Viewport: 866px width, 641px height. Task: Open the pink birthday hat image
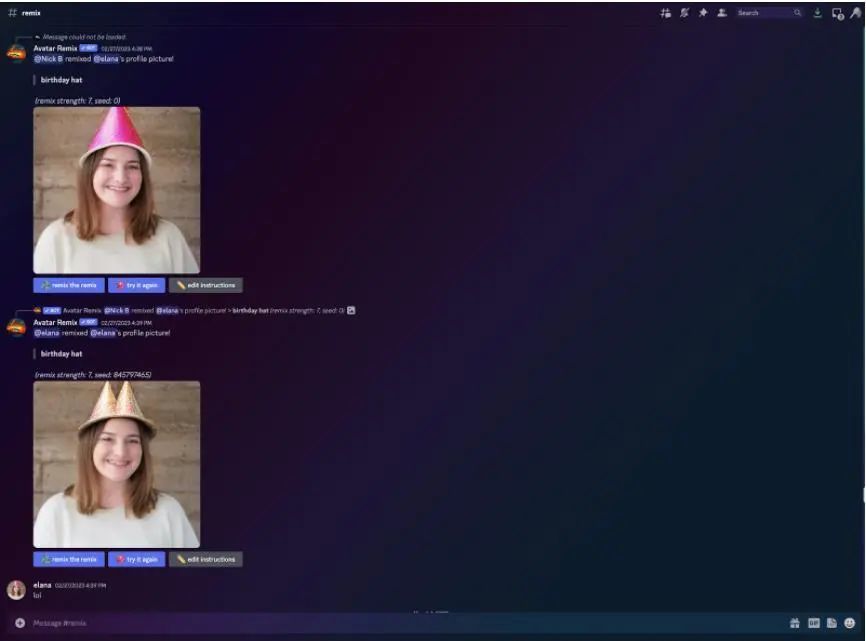(117, 190)
